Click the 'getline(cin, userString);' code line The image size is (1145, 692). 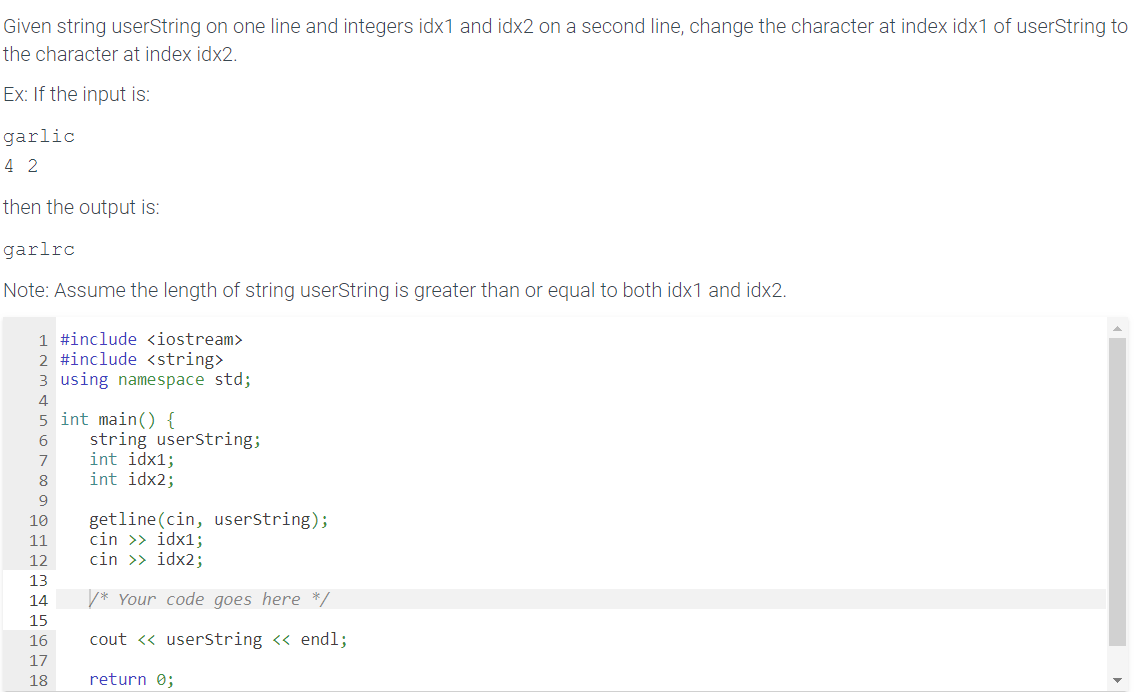click(207, 519)
